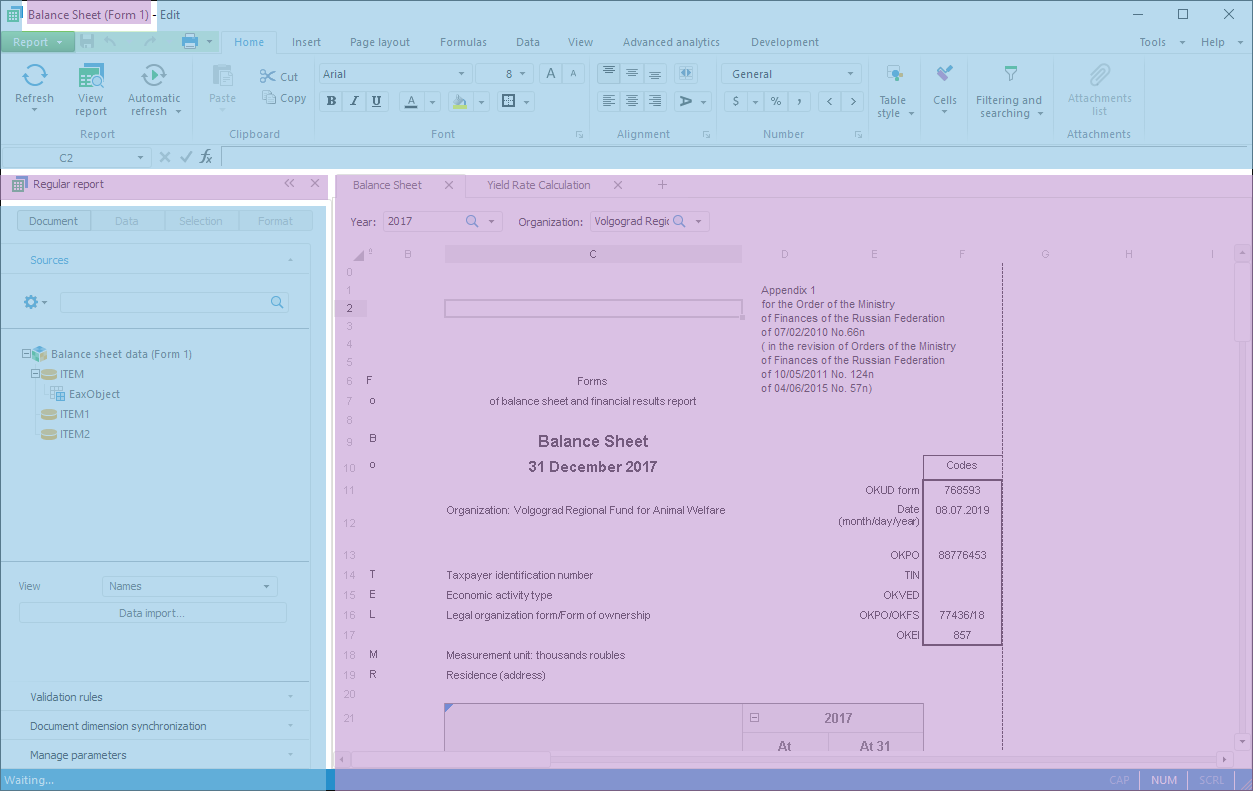Toggle Underline formatting
The image size is (1253, 791).
coord(376,101)
